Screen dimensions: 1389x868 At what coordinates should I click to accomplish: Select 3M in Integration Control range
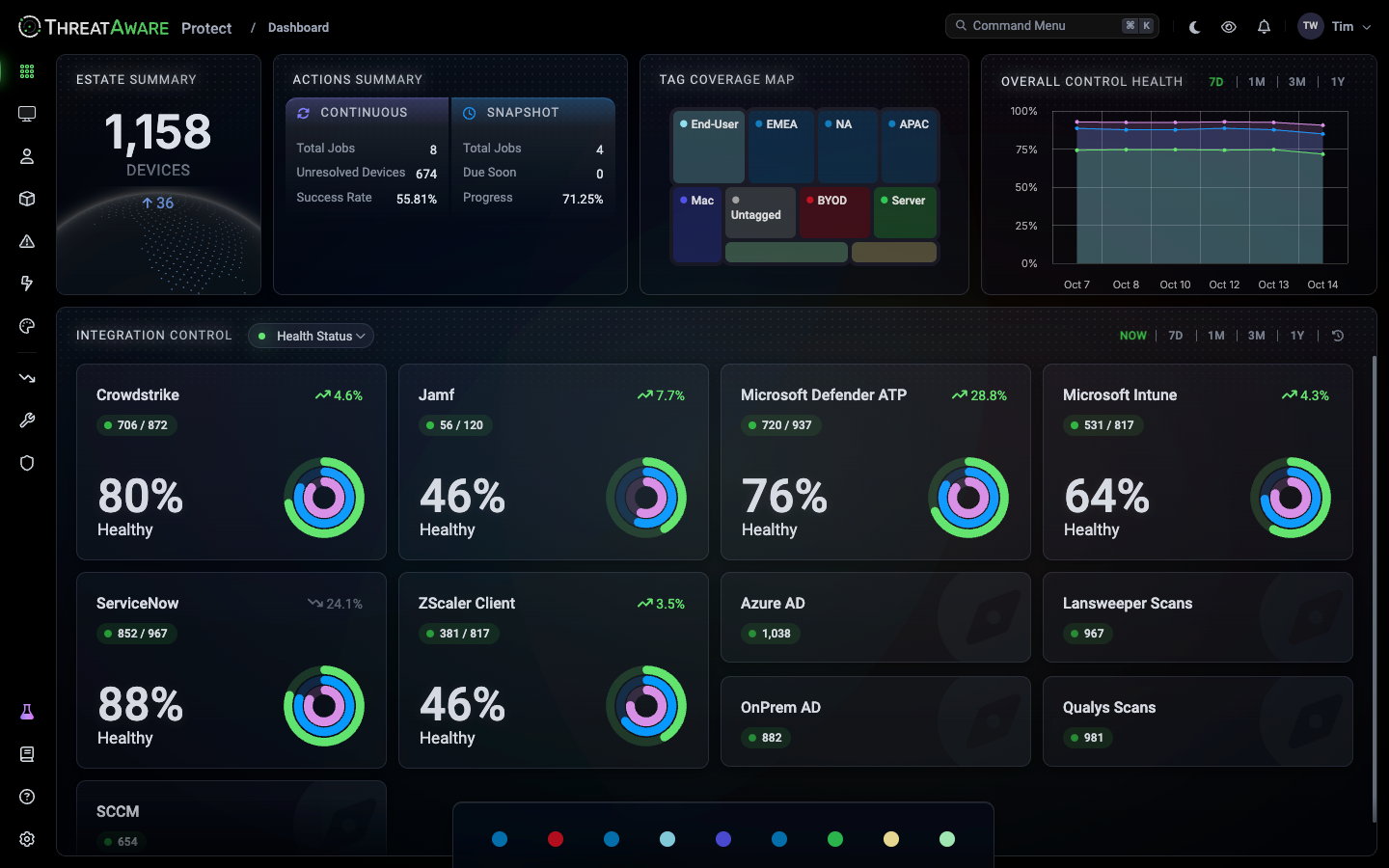pyautogui.click(x=1257, y=336)
